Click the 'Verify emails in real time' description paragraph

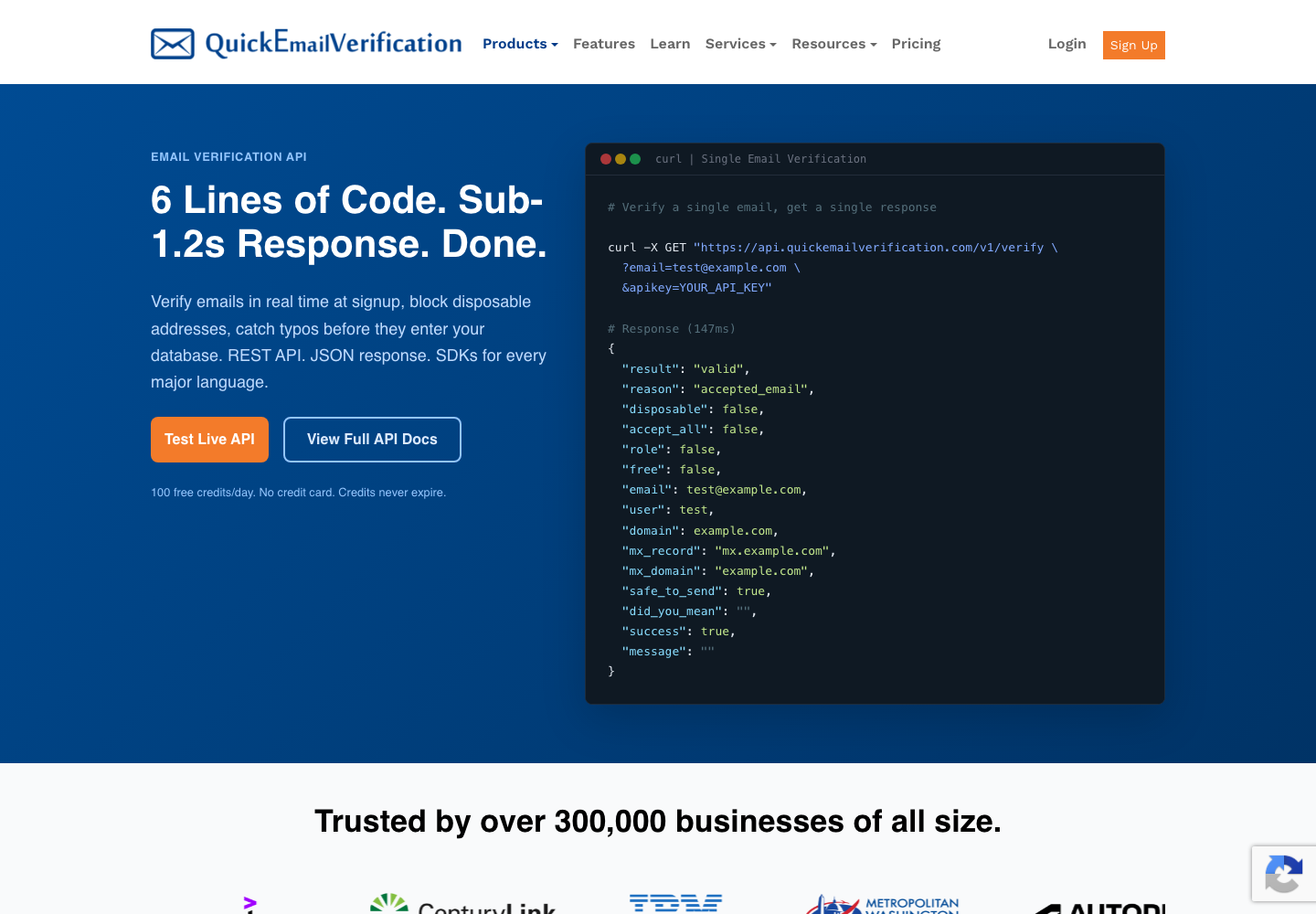click(x=349, y=342)
